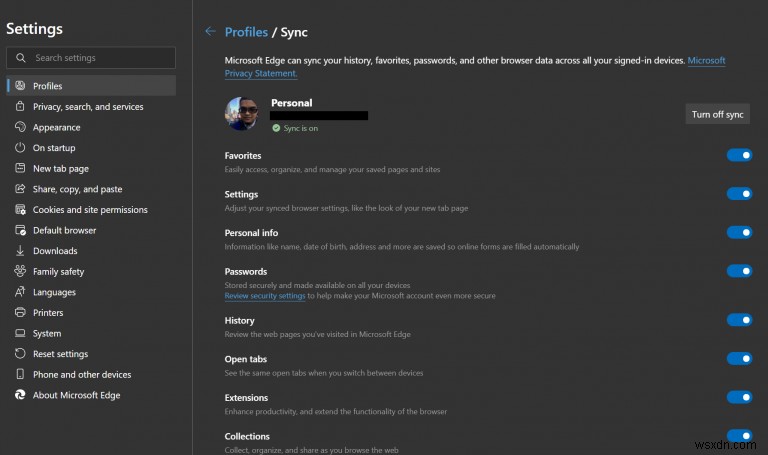Click the Profiles breadcrumb link
Image resolution: width=768 pixels, height=455 pixels.
tap(246, 32)
